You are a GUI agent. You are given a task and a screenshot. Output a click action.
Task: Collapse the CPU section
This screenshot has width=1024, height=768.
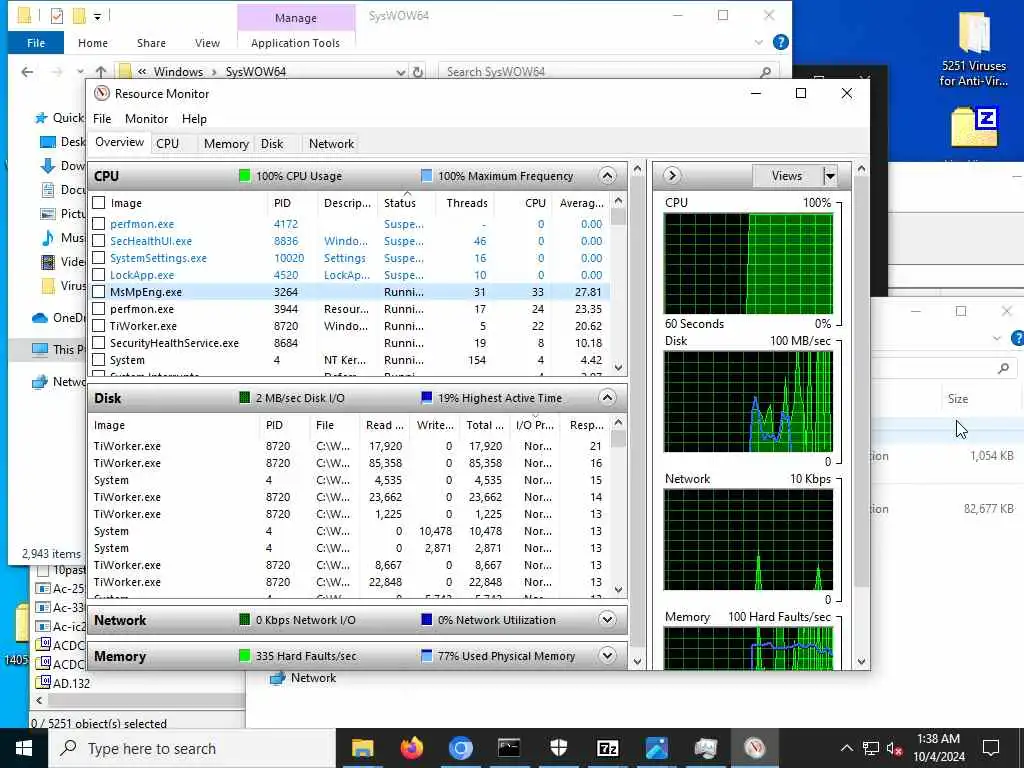point(607,176)
